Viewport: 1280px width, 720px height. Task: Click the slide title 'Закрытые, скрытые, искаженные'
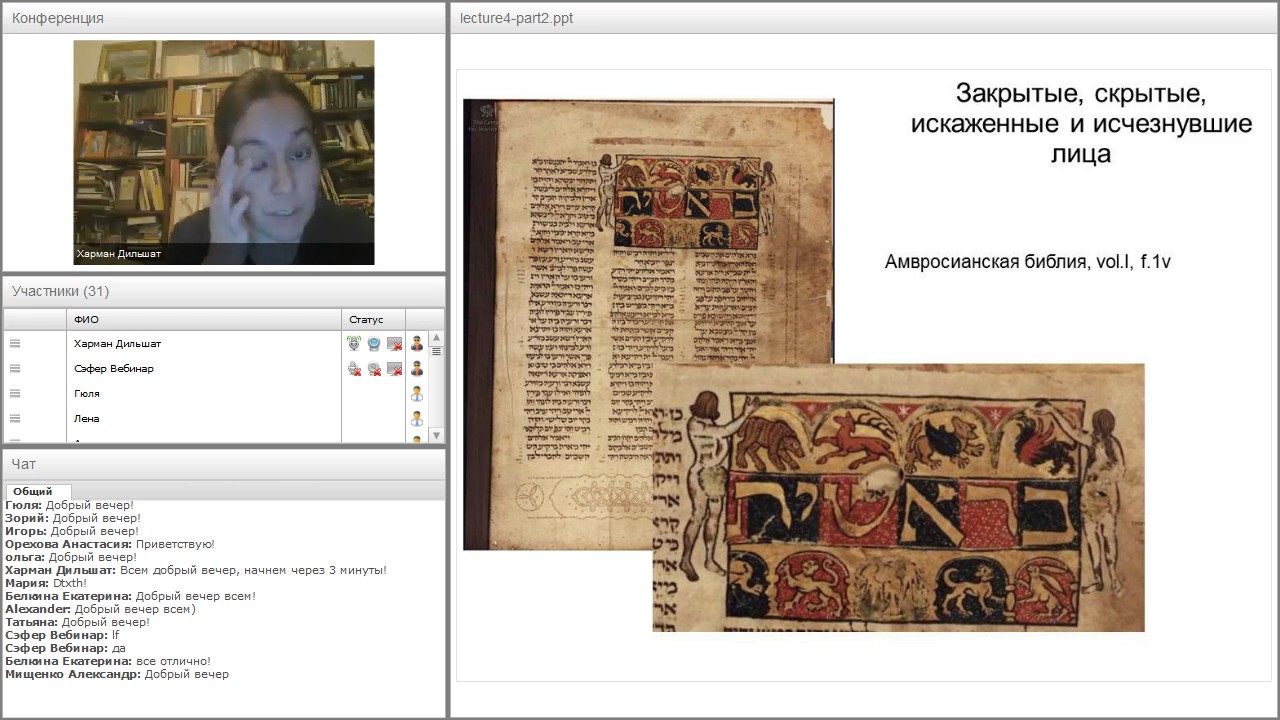point(1081,123)
